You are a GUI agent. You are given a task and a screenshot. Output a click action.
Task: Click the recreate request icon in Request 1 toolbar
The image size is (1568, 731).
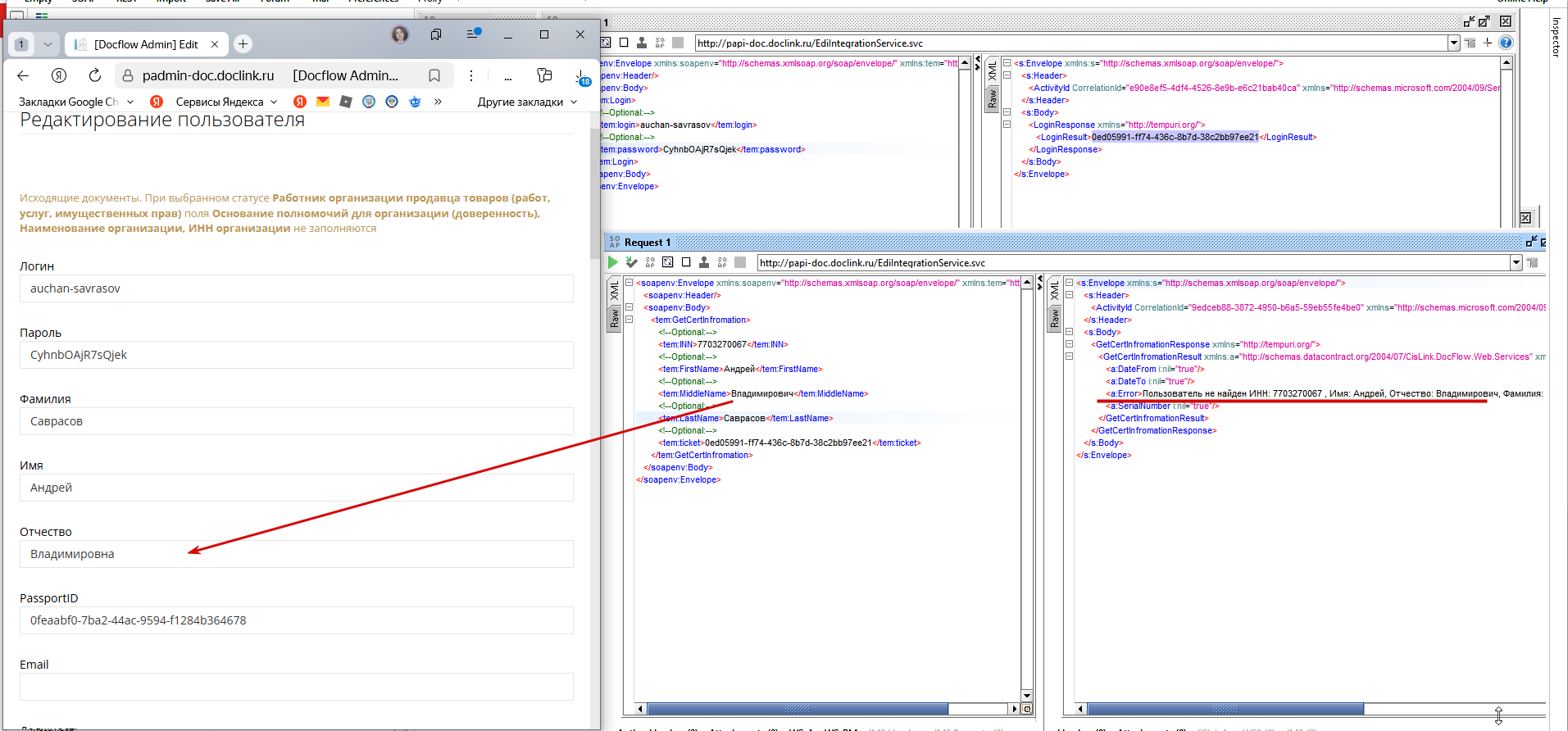pos(668,262)
